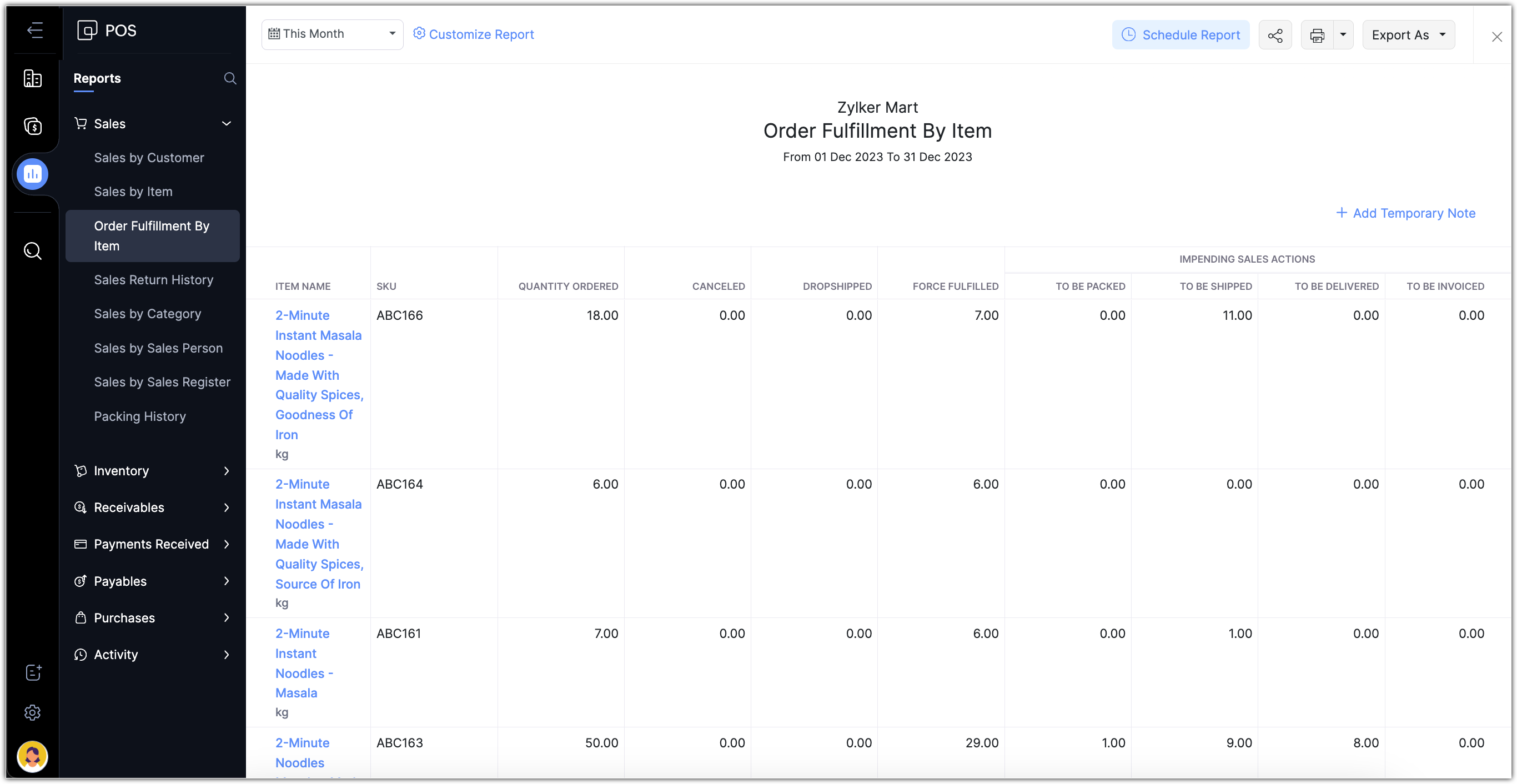Open the print options dropdown arrow
Image resolution: width=1517 pixels, height=784 pixels.
click(1343, 36)
